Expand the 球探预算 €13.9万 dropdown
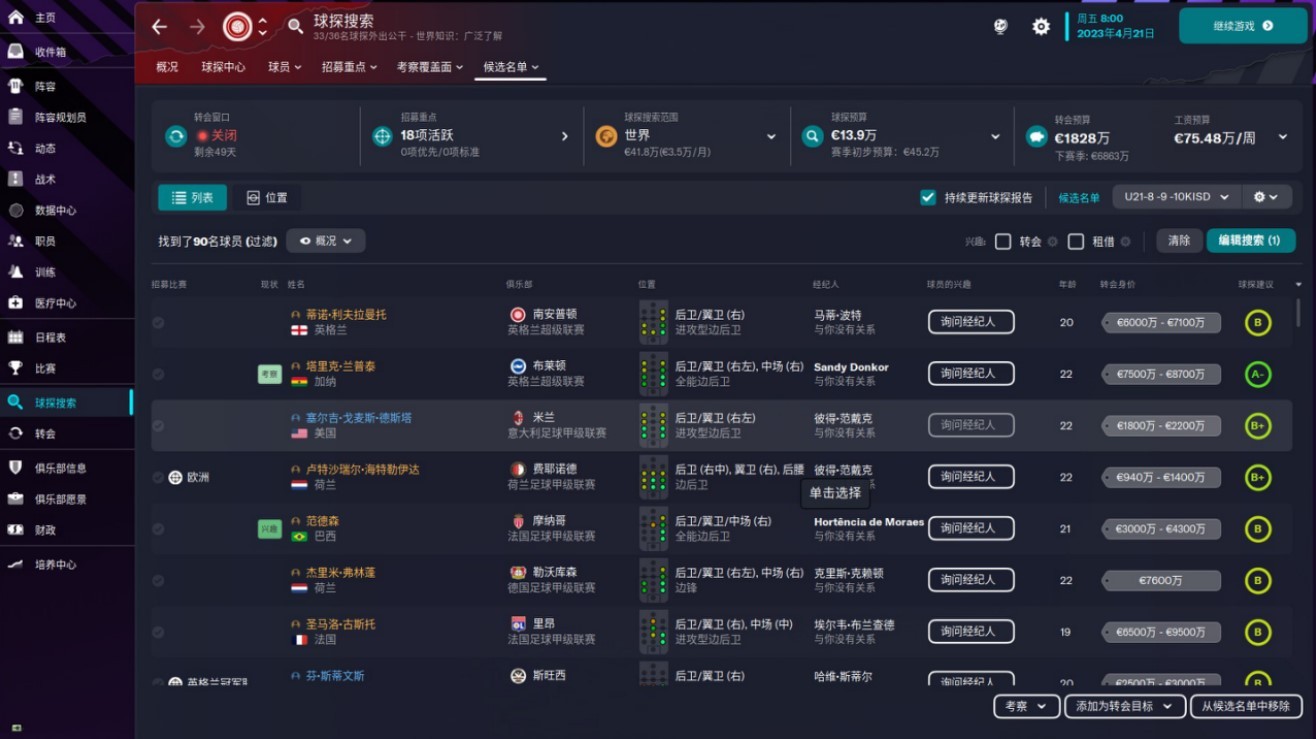This screenshot has width=1316, height=739. point(995,136)
